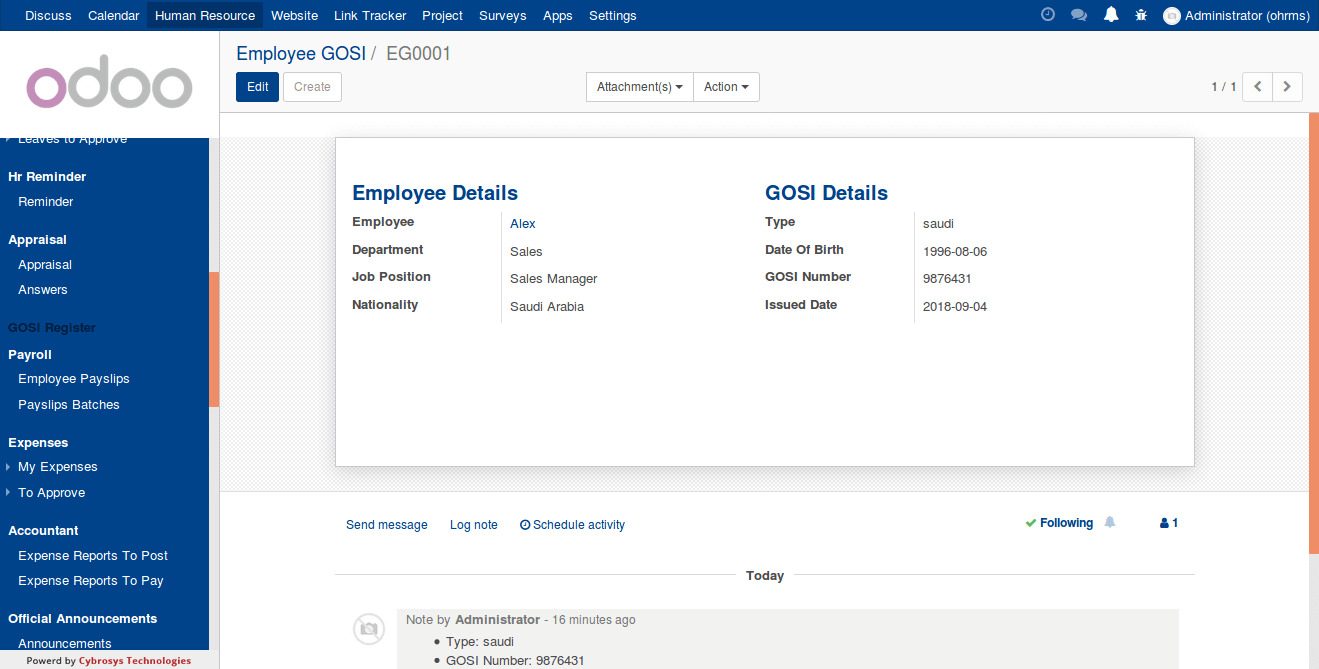The image size is (1319, 669).
Task: Click the note author's avatar placeholder
Action: pyautogui.click(x=369, y=628)
